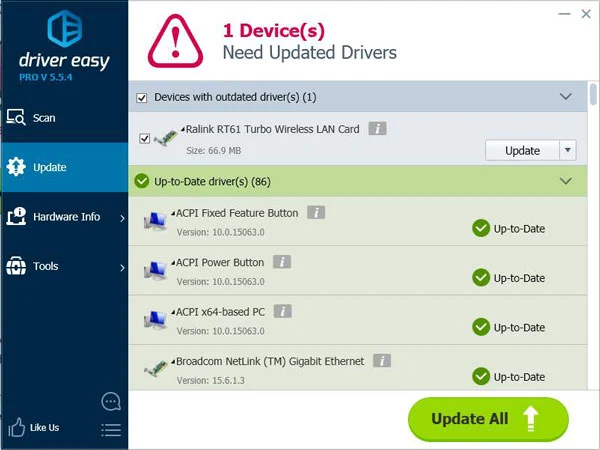Select the Update gear icon in sidebar

16,167
